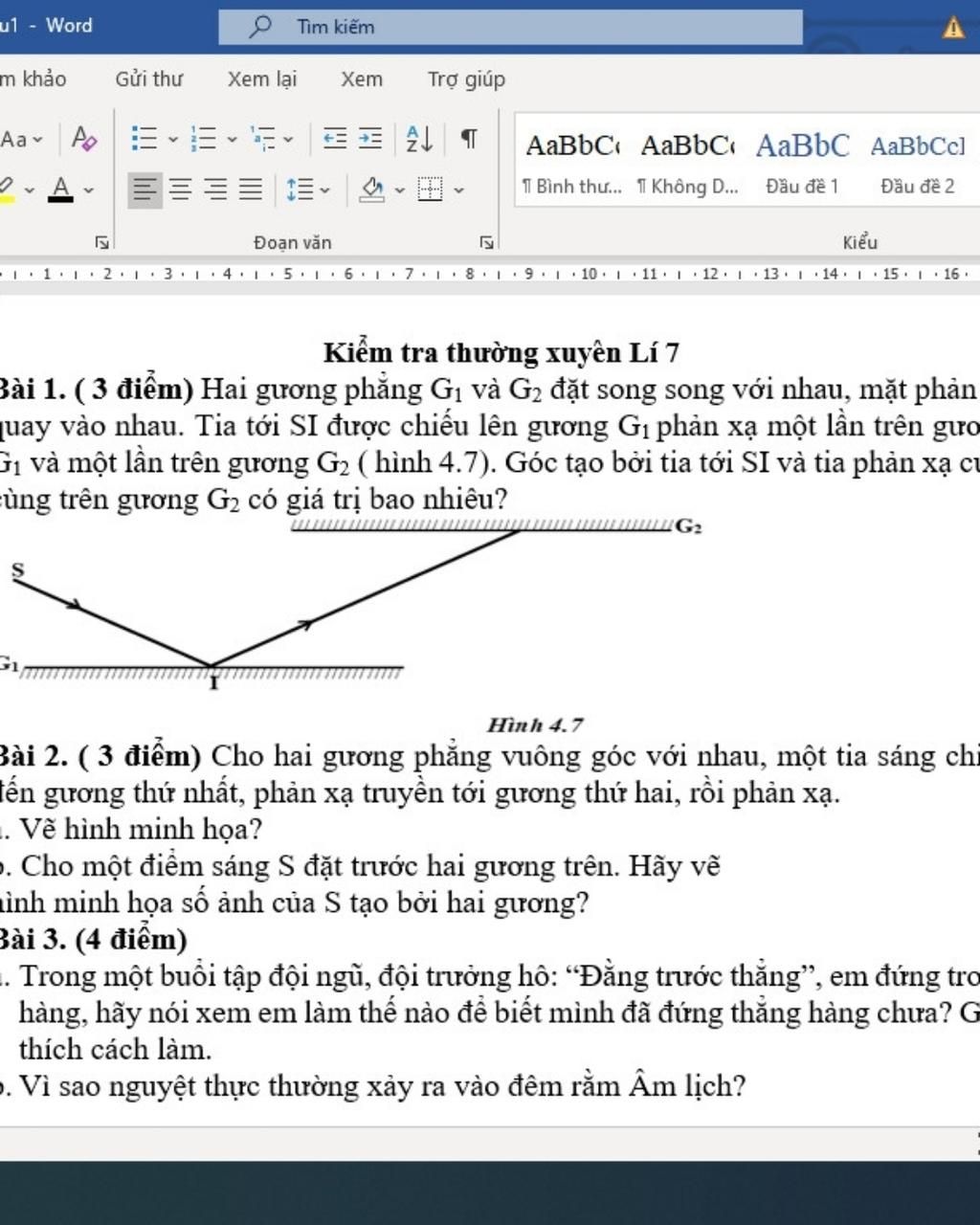Open borders dropdown arrow
Screen dimensions: 980x1225
[x=458, y=190]
